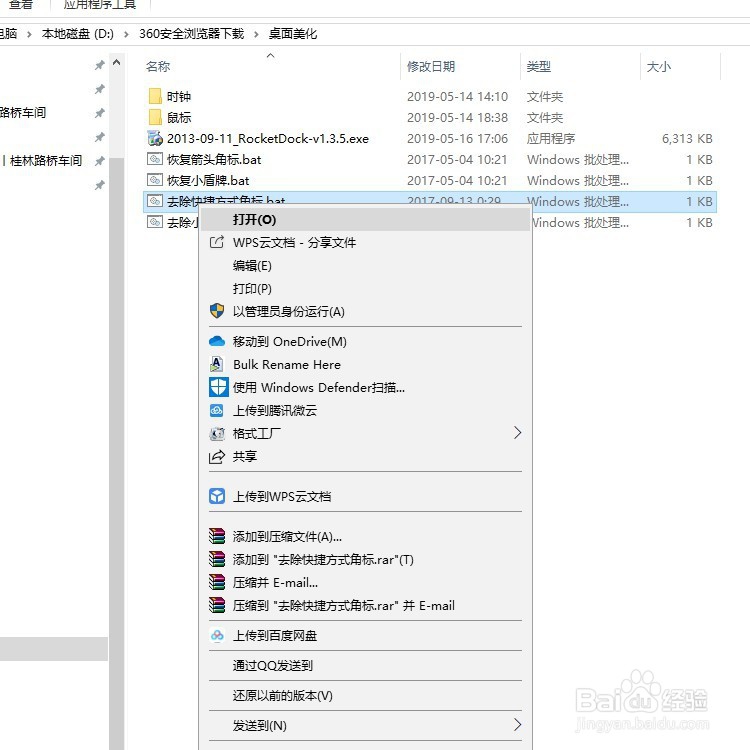Click the WinRAR icon beside 添加到压缩文件
The image size is (750, 750).
point(217,536)
